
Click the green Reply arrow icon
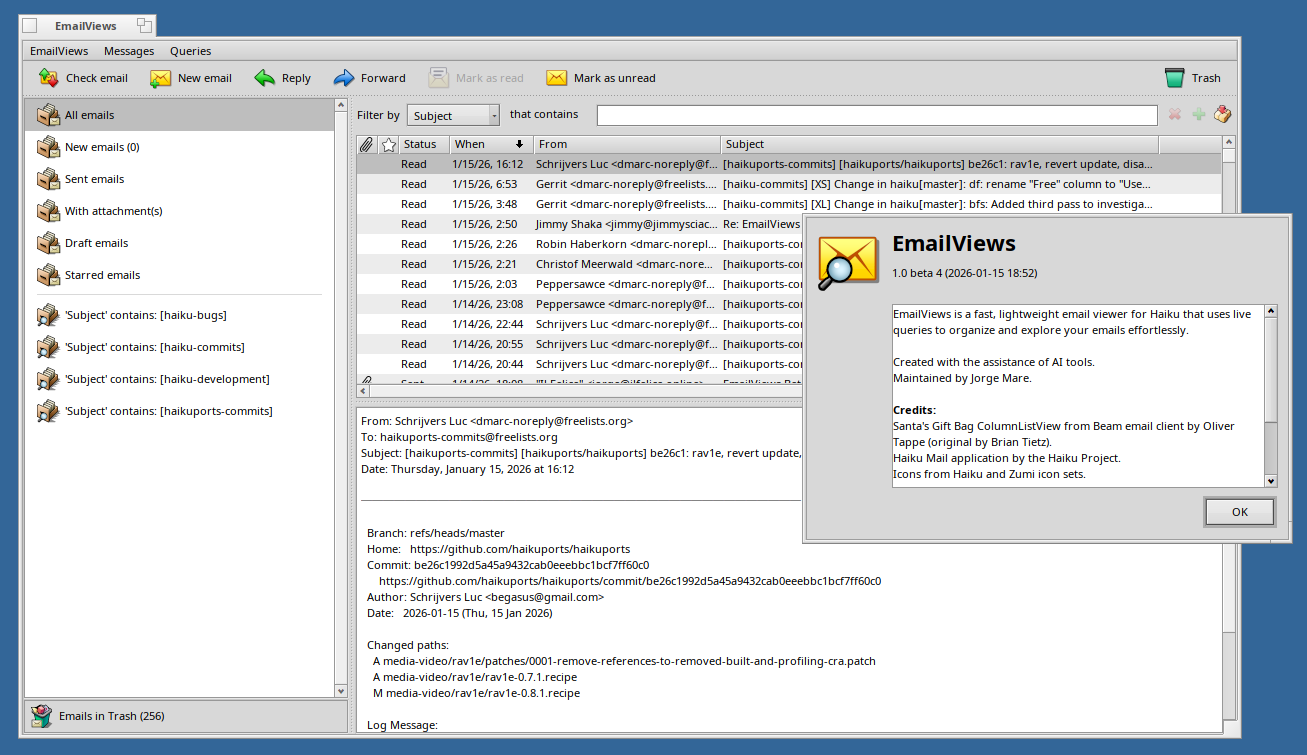tap(265, 78)
